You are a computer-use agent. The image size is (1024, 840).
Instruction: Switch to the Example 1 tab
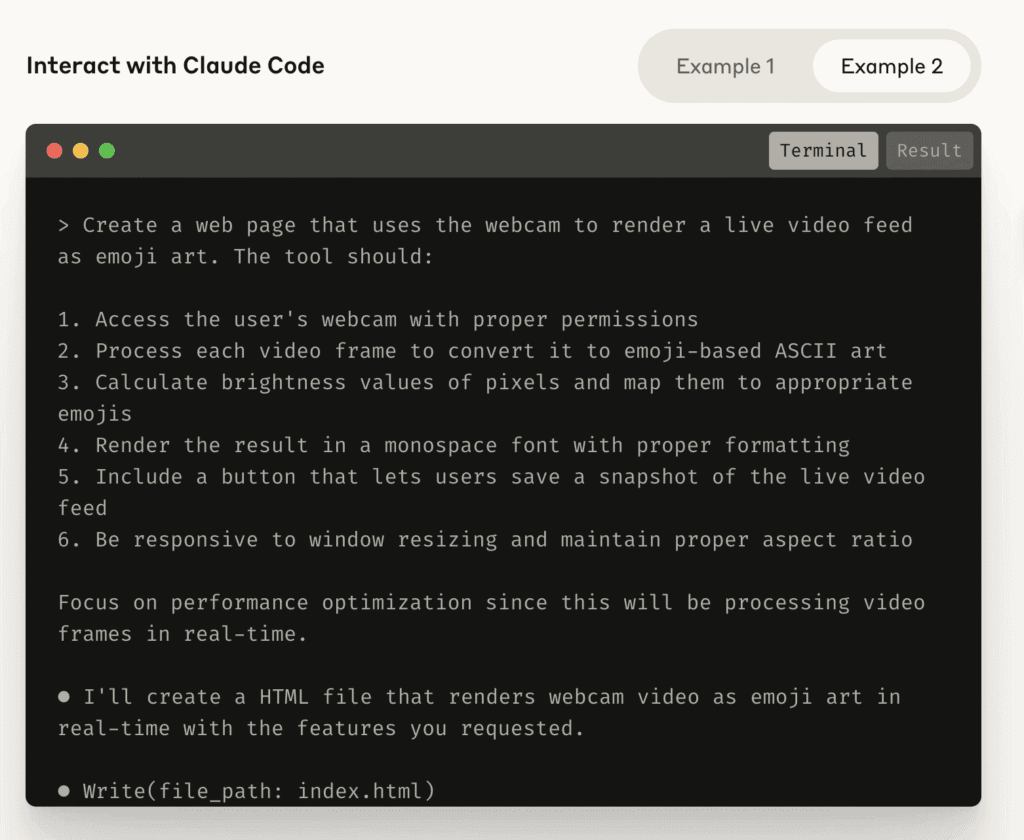pos(726,66)
